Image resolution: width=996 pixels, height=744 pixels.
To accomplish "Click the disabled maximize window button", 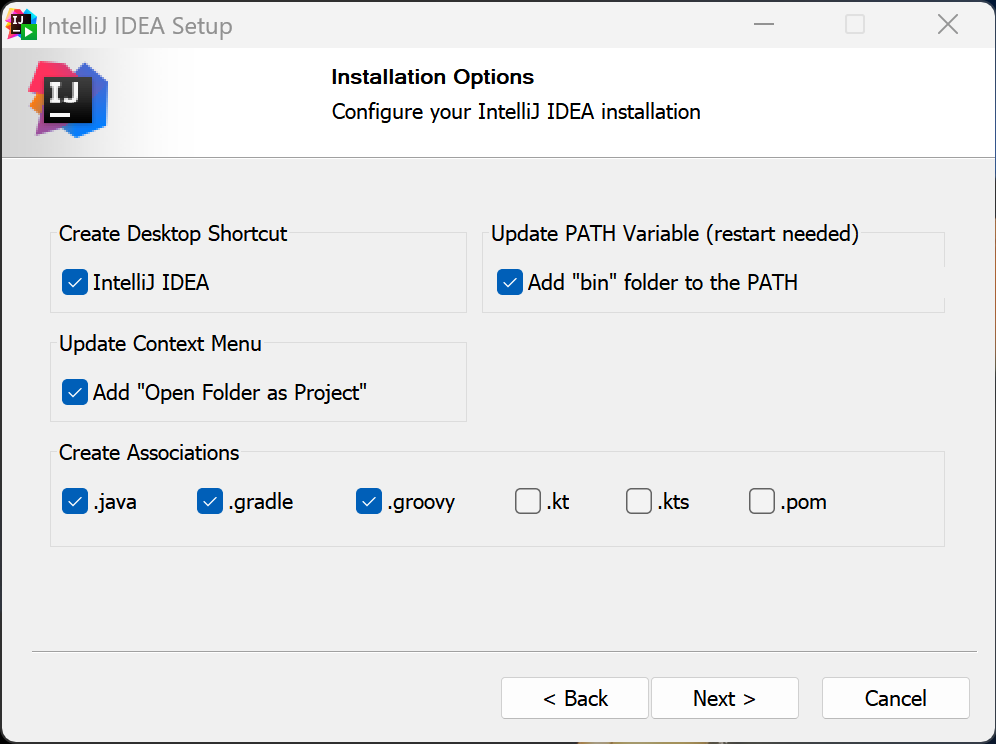I will [855, 25].
